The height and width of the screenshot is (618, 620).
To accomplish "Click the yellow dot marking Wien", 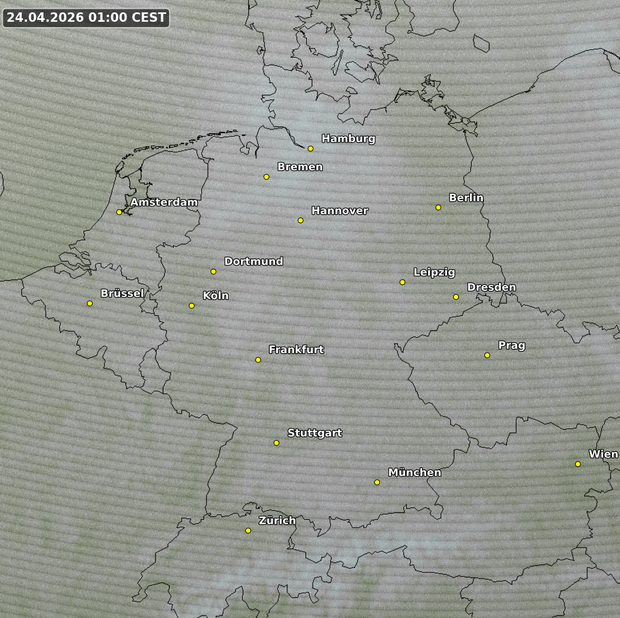I will (x=578, y=463).
